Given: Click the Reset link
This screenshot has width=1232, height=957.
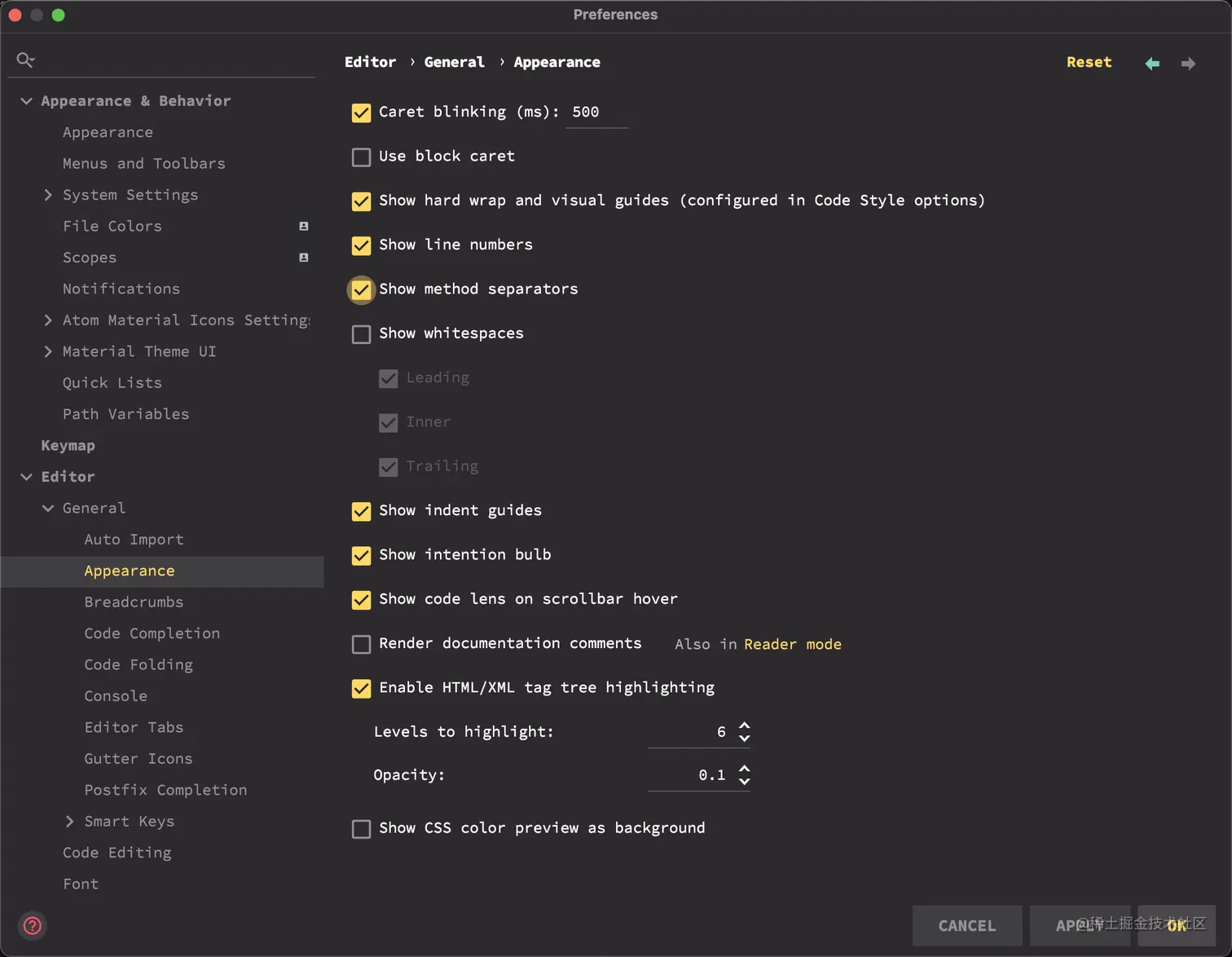Looking at the screenshot, I should pyautogui.click(x=1089, y=62).
